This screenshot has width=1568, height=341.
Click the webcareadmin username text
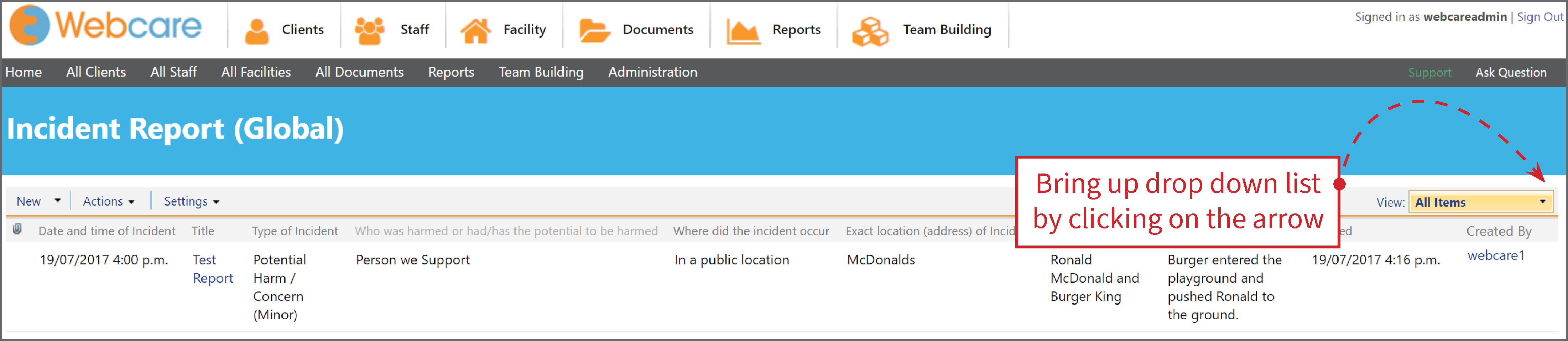[1464, 17]
